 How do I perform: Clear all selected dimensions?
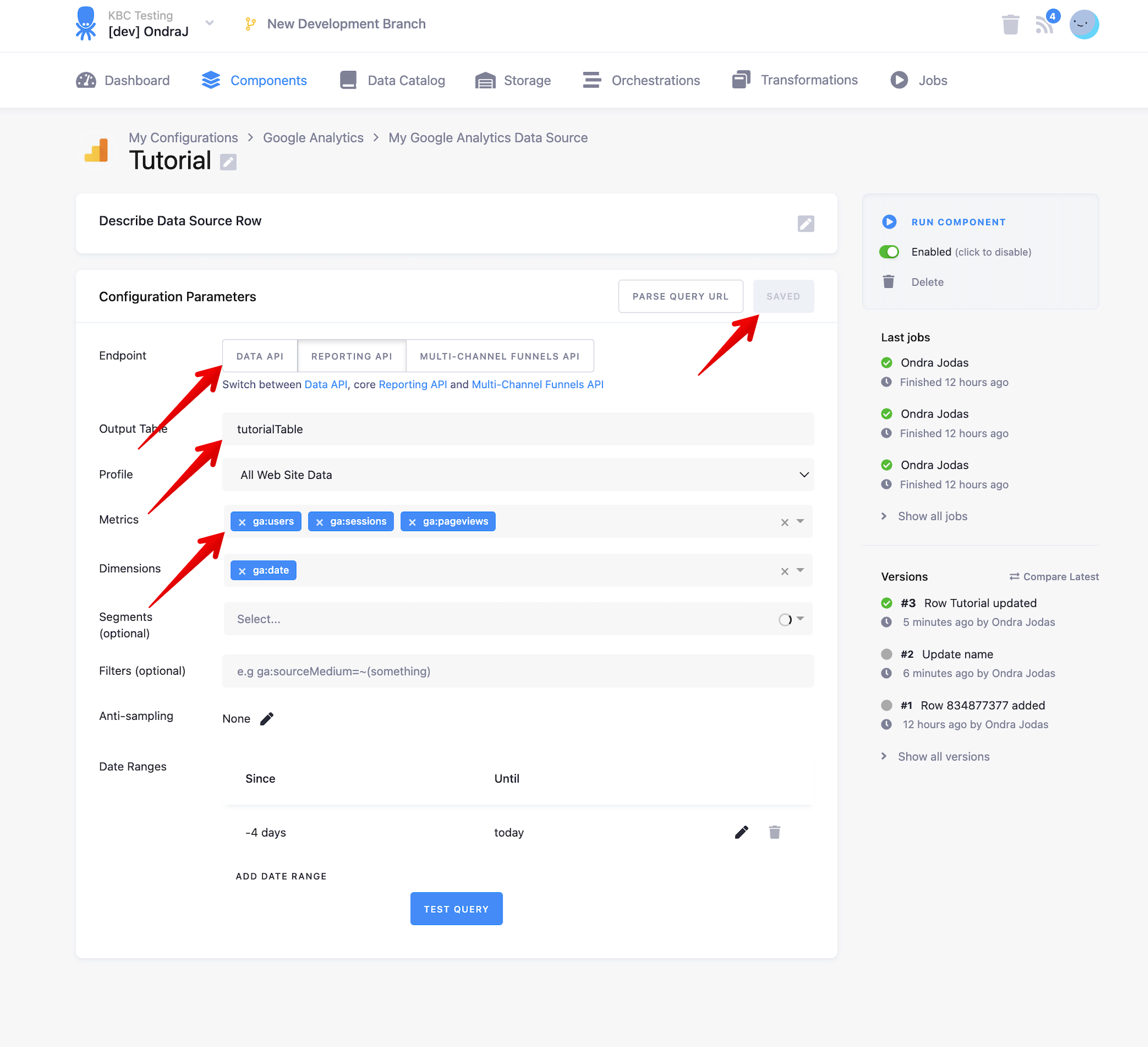784,571
